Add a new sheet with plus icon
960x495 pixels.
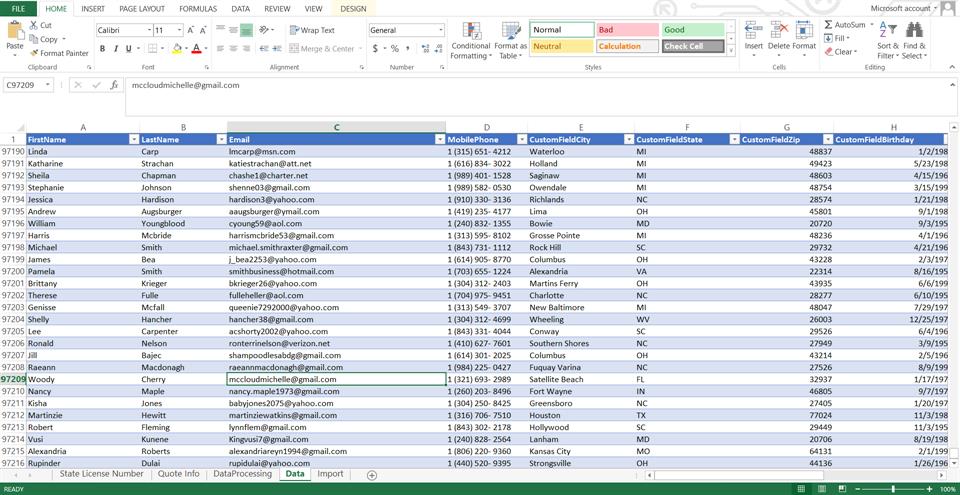(x=372, y=475)
